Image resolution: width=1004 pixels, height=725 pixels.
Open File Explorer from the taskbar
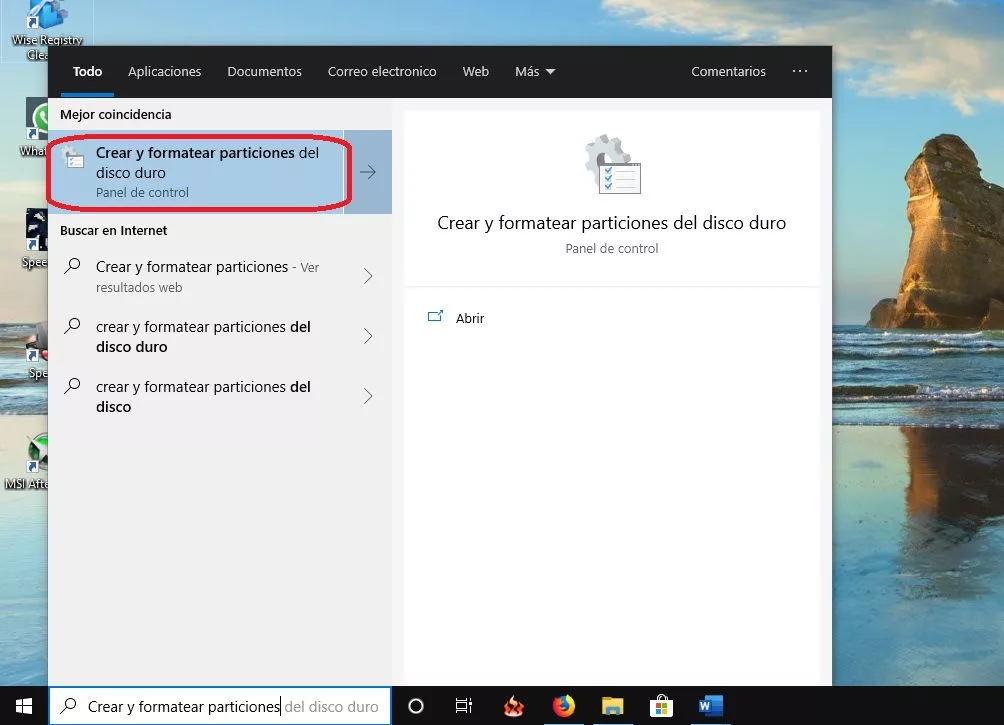612,706
